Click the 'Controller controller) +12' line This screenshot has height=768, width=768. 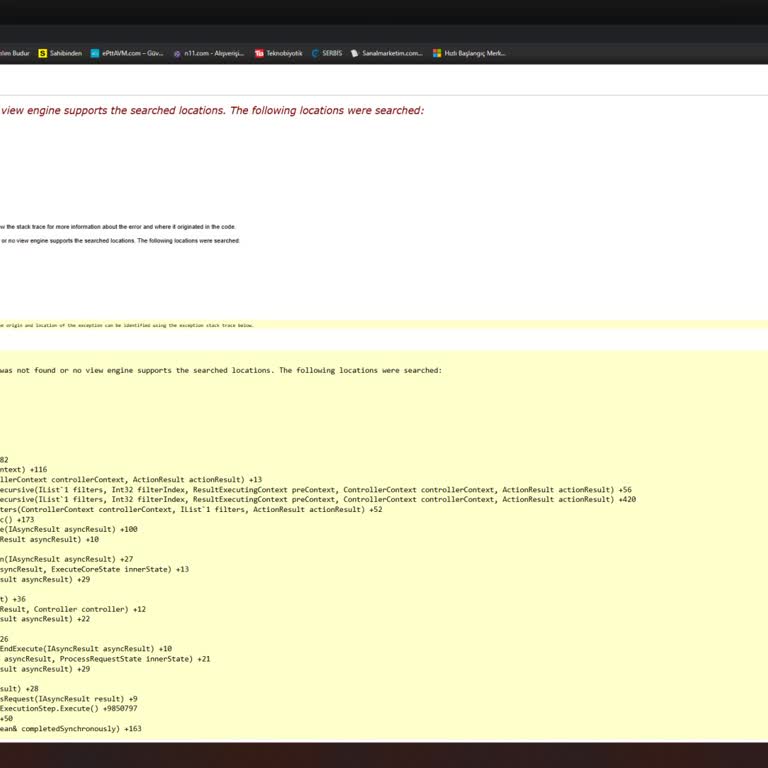73,609
